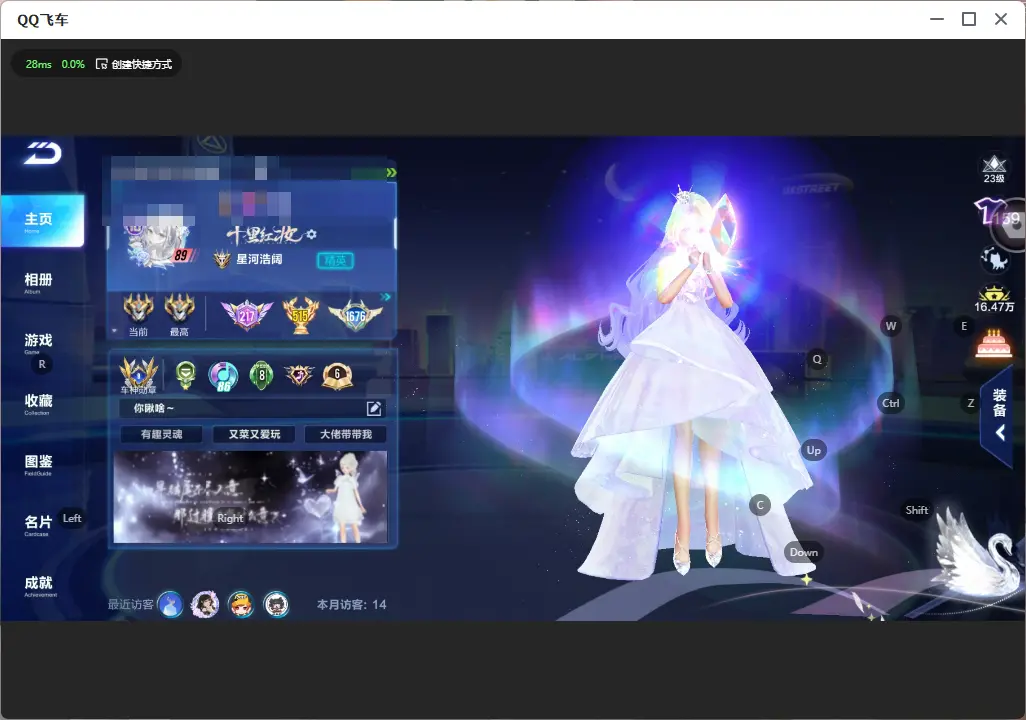
Task: Select the 名片 card case tab
Action: (x=38, y=524)
